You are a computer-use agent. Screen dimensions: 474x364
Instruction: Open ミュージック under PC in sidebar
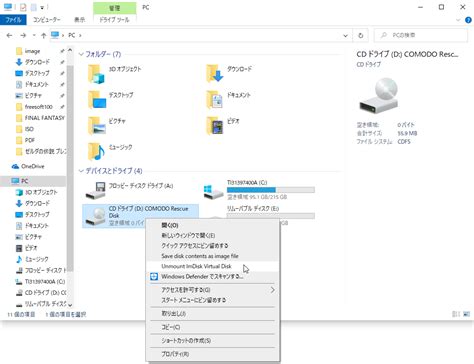tap(37, 259)
